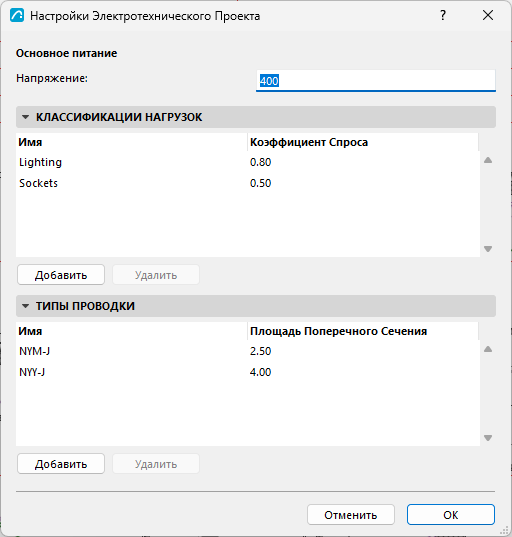Viewport: 512px width, 537px height.
Task: Click the 0.50 demand factor value
Action: pyautogui.click(x=261, y=183)
